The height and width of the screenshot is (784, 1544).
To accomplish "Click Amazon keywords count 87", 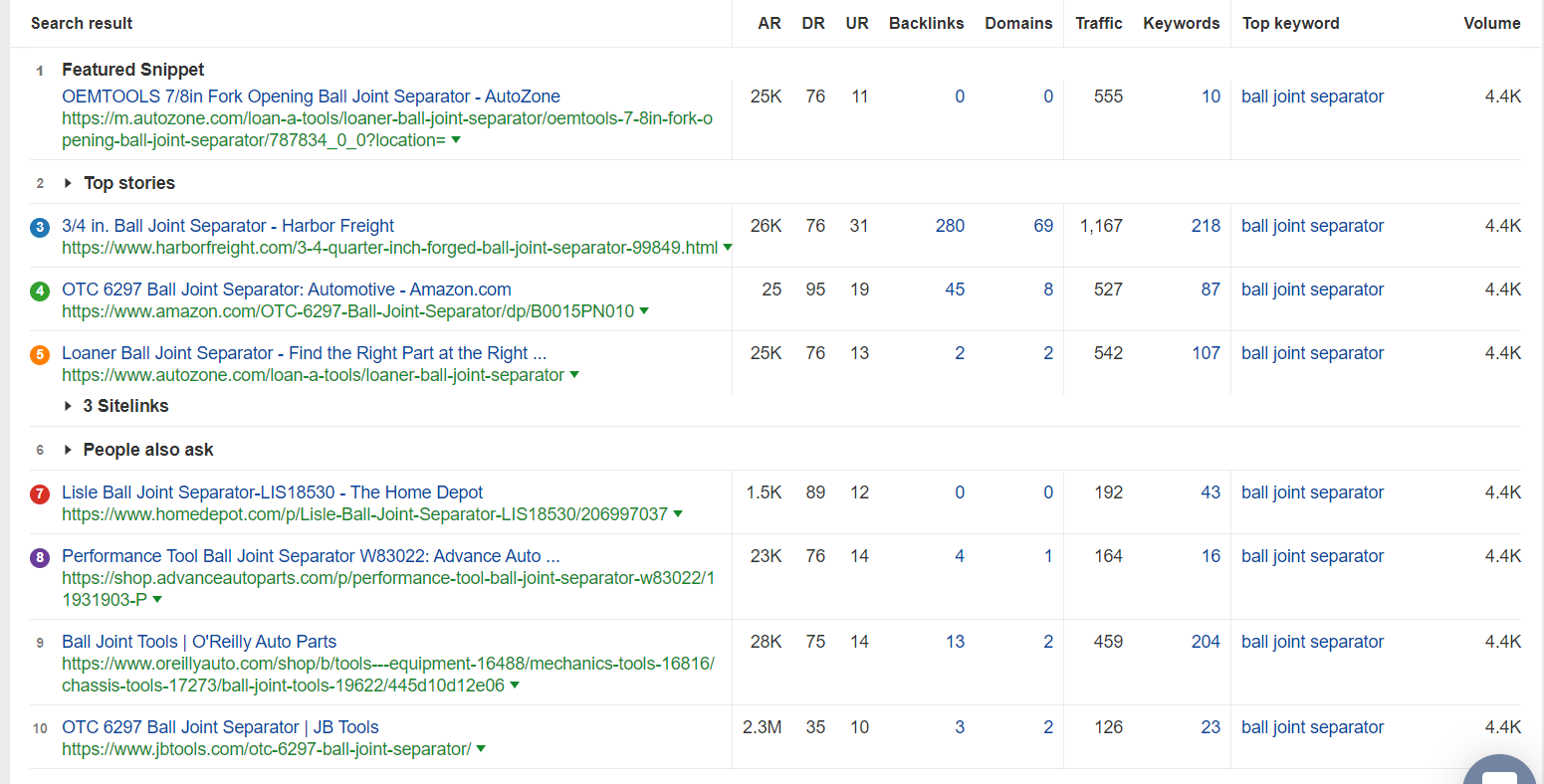I will 1211,290.
